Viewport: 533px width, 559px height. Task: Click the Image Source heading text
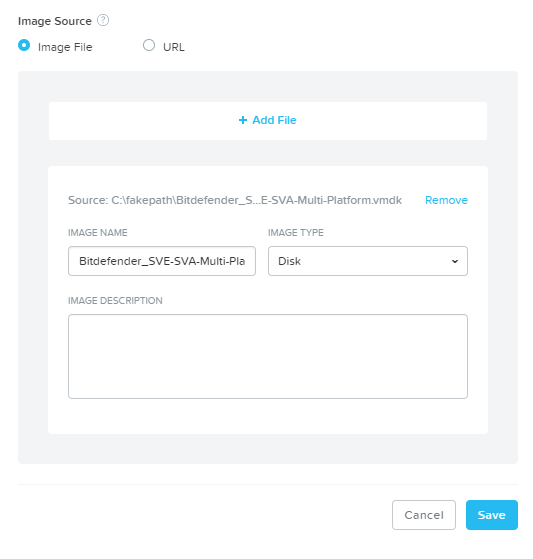55,21
